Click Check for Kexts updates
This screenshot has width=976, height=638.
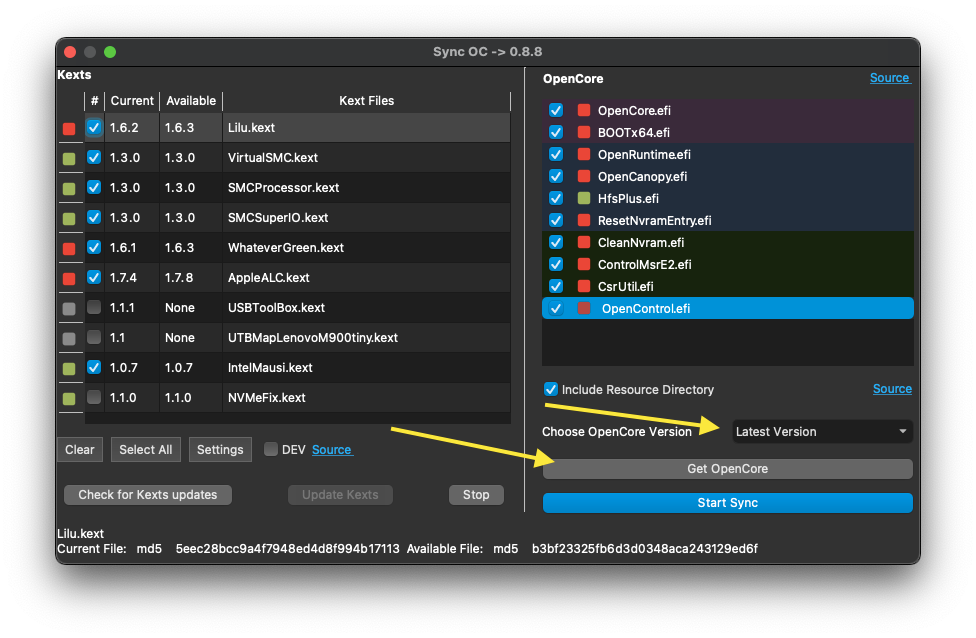click(148, 495)
